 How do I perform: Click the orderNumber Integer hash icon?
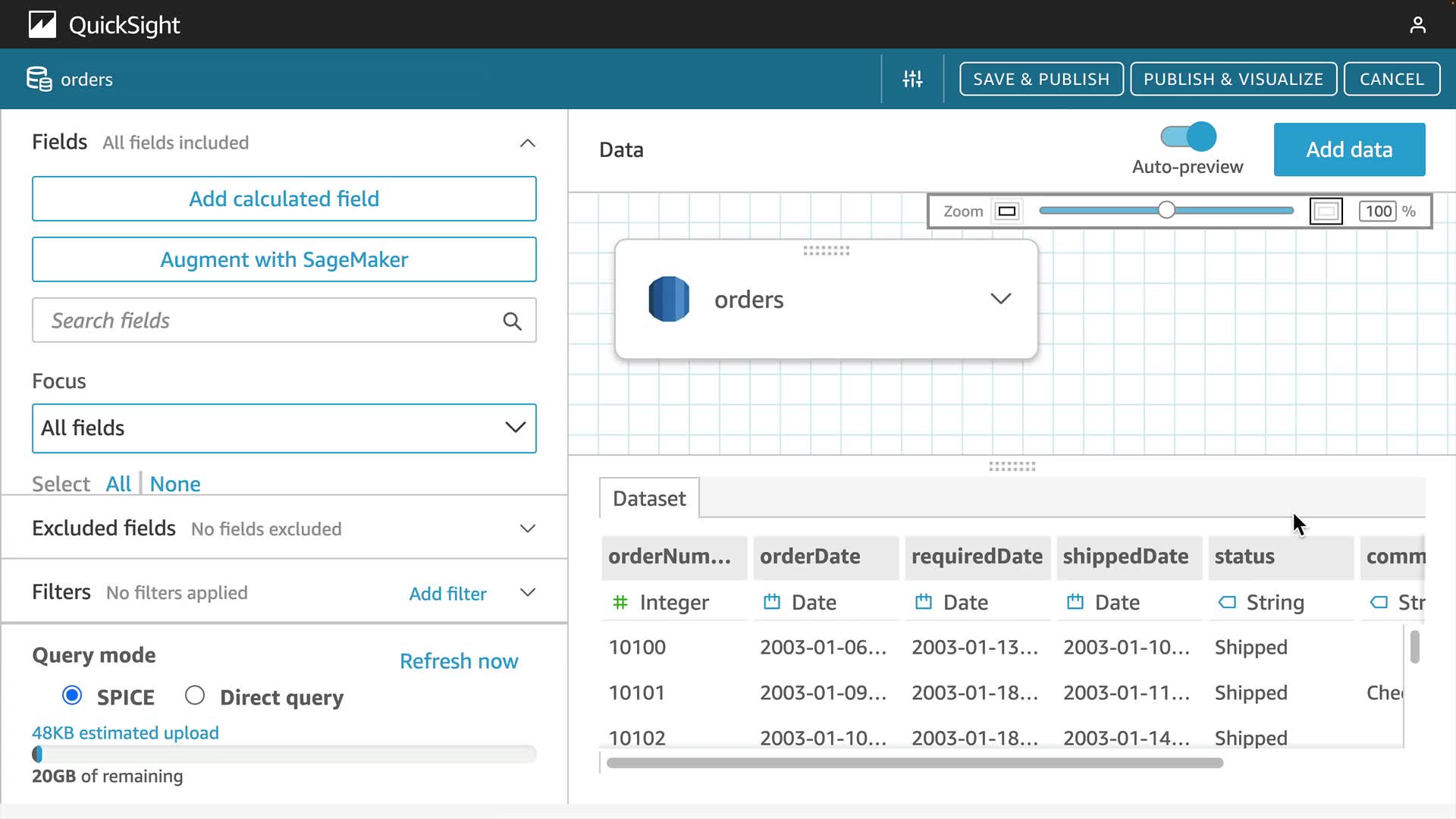[x=620, y=602]
